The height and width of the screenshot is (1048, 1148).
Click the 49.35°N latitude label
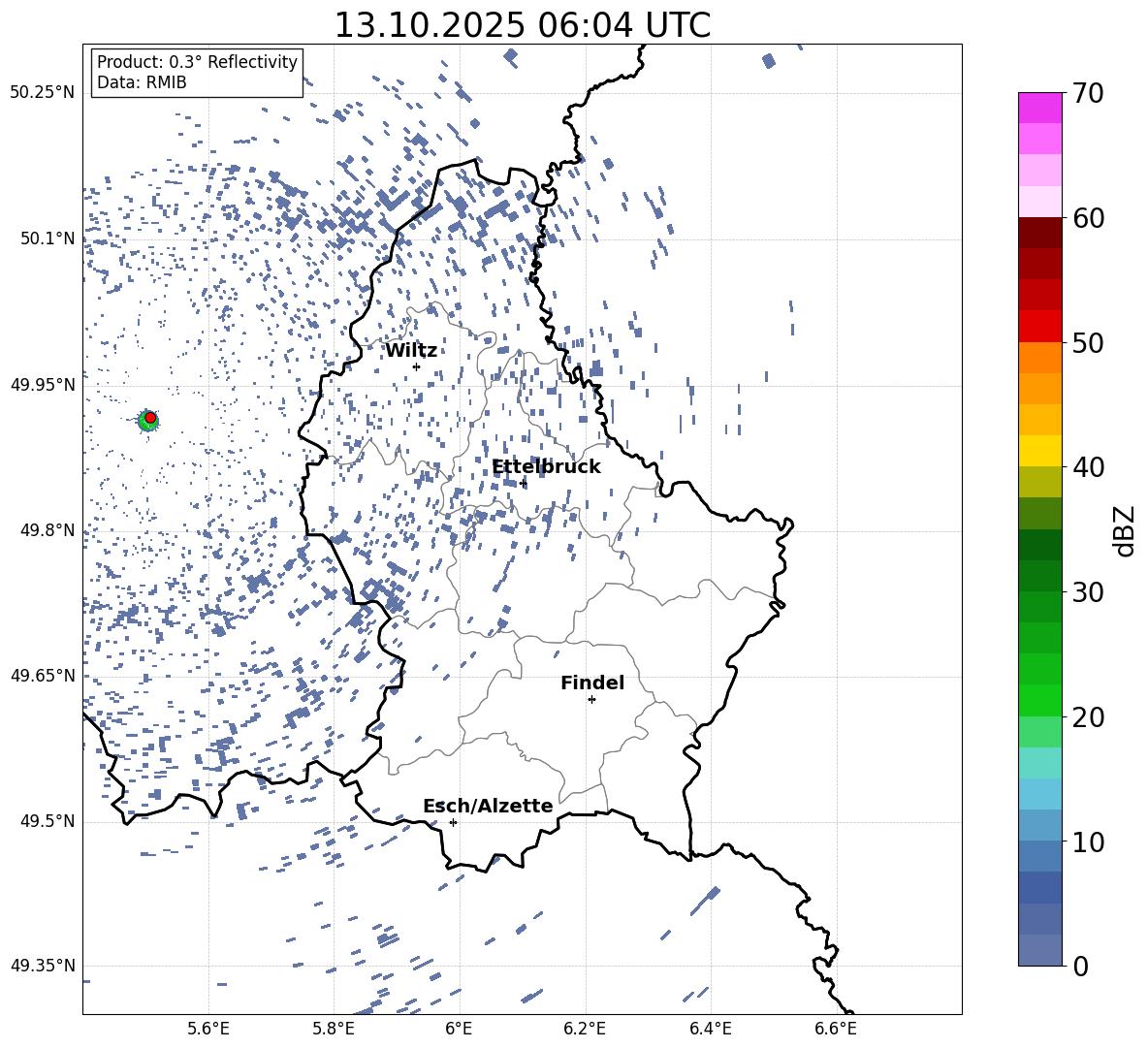tap(43, 966)
